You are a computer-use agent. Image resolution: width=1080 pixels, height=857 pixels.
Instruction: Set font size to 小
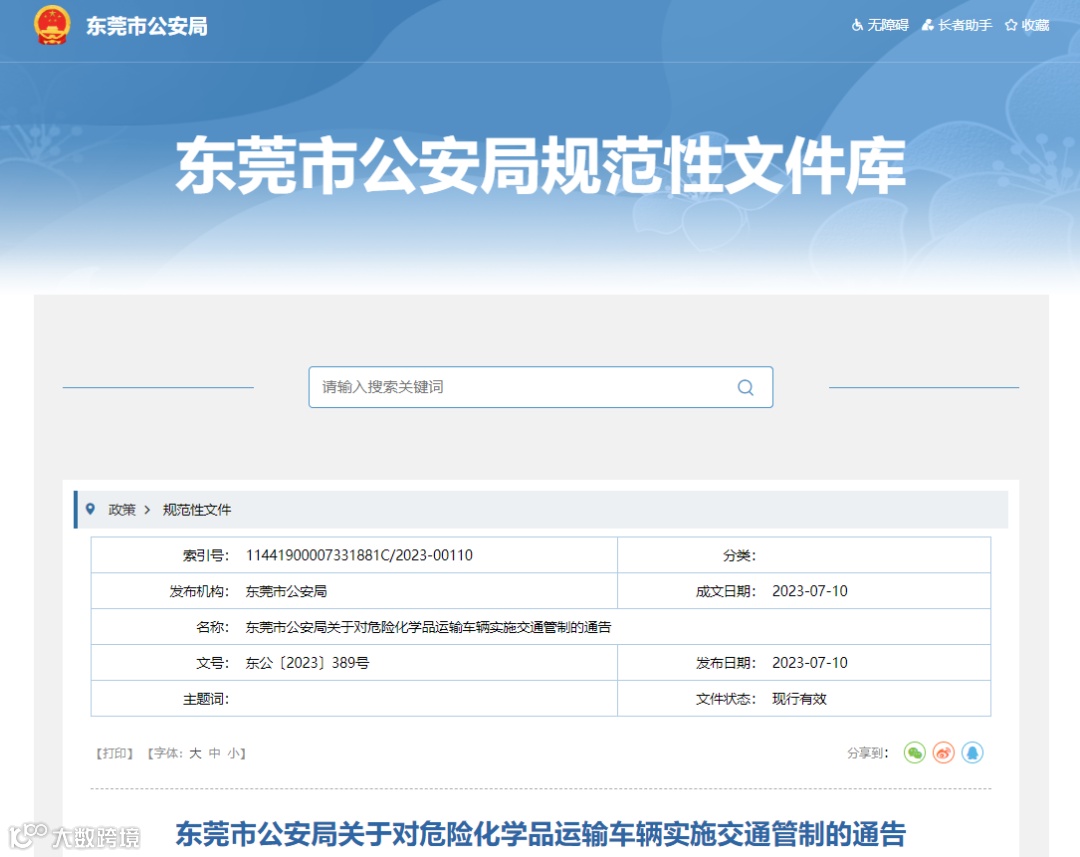click(x=234, y=753)
